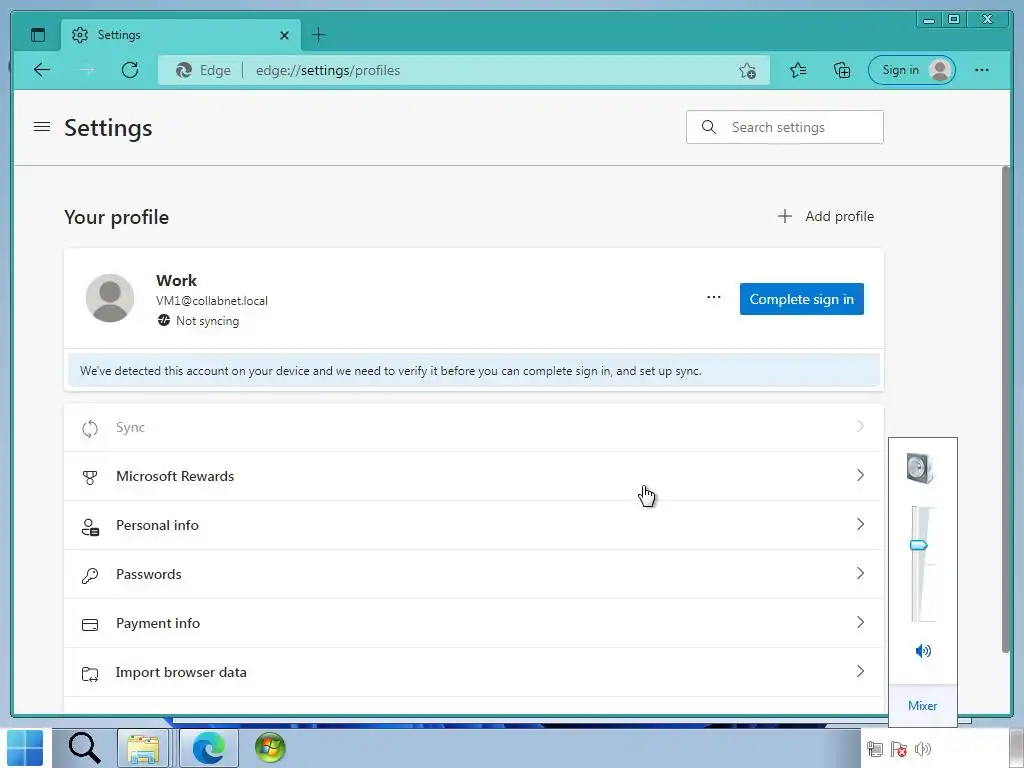Open the tab actions menu icon
This screenshot has height=768, width=1024.
(x=38, y=35)
